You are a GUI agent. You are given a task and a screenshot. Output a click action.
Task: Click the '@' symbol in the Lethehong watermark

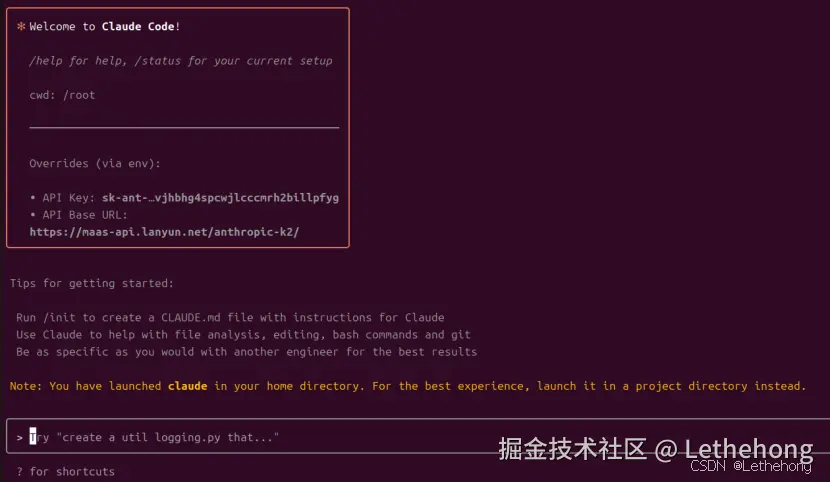pyautogui.click(x=666, y=449)
